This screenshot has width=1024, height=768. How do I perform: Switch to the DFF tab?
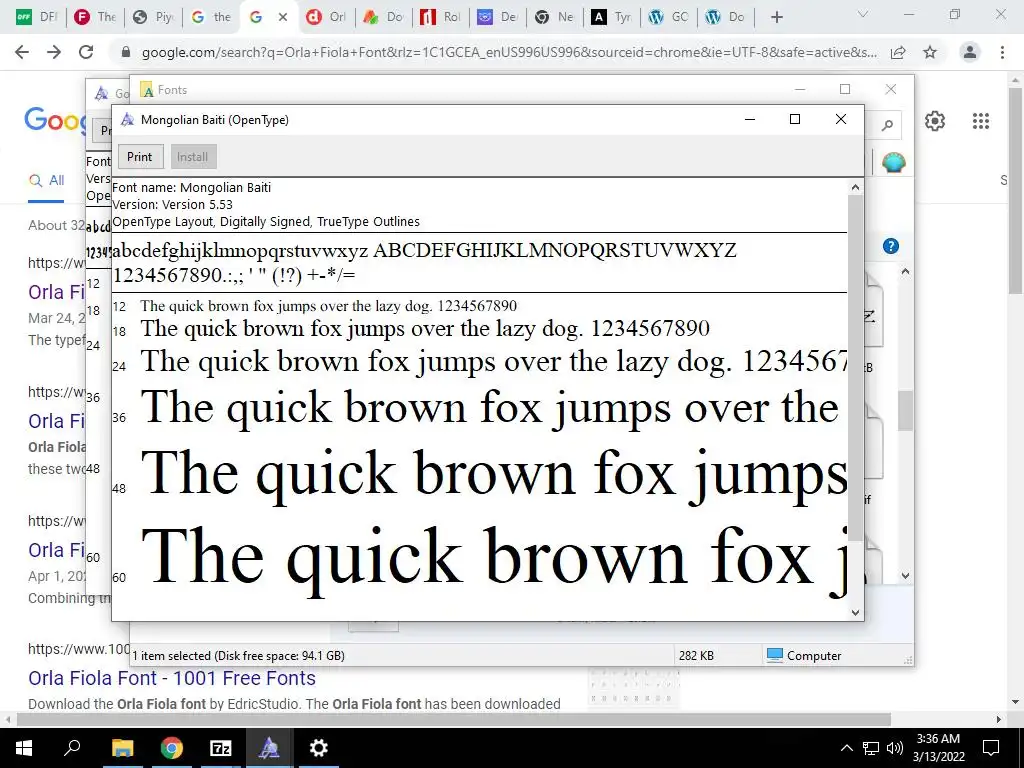pyautogui.click(x=37, y=18)
